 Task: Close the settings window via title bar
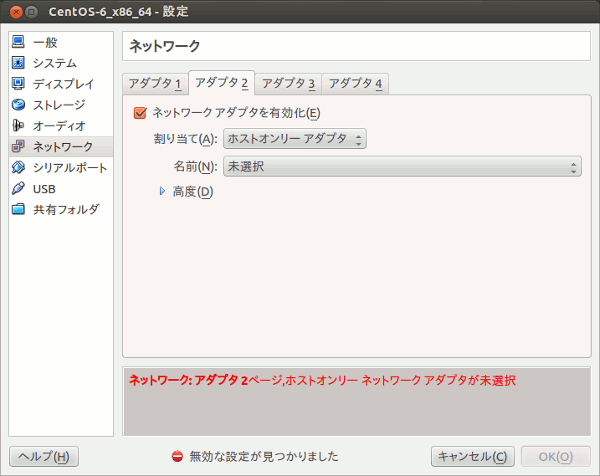coord(12,11)
